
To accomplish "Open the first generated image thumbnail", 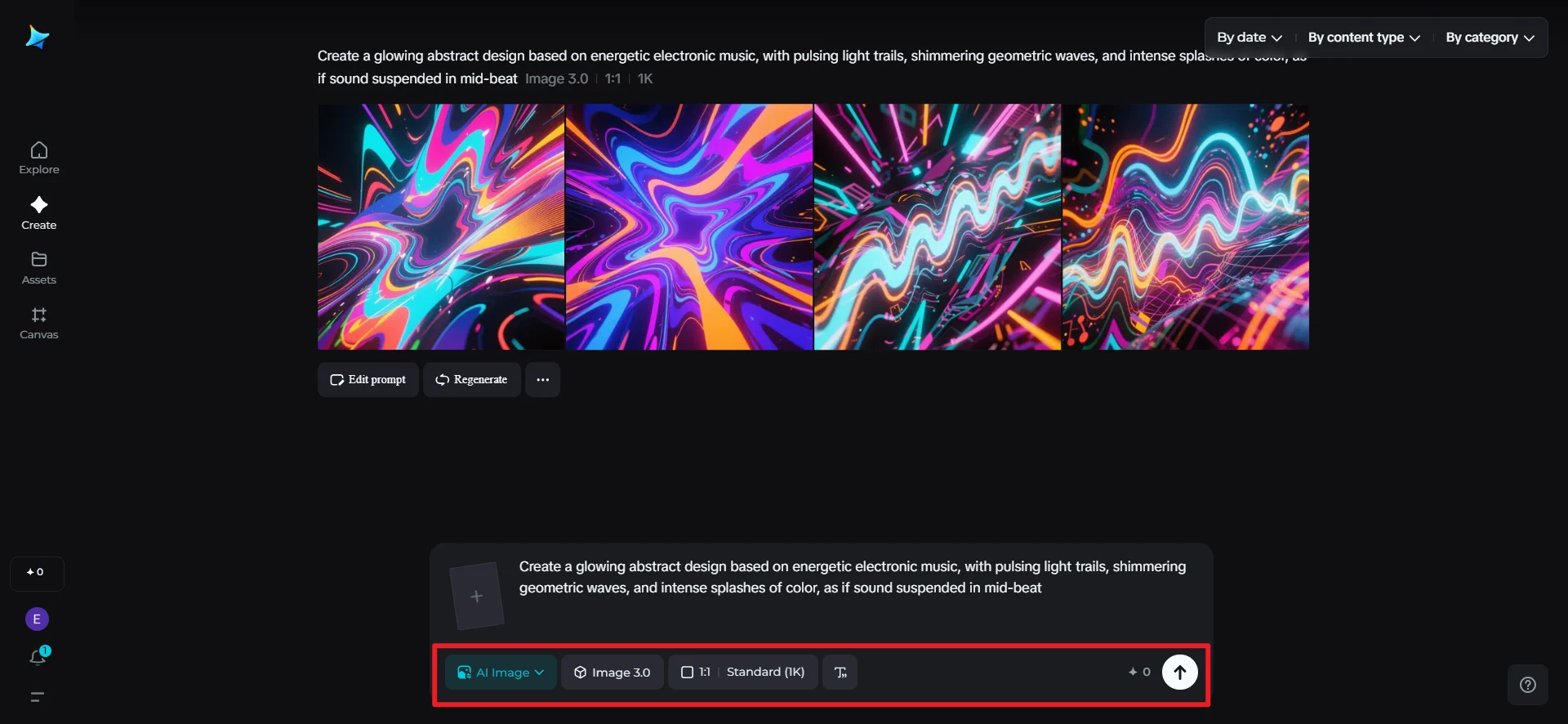I will pos(441,226).
